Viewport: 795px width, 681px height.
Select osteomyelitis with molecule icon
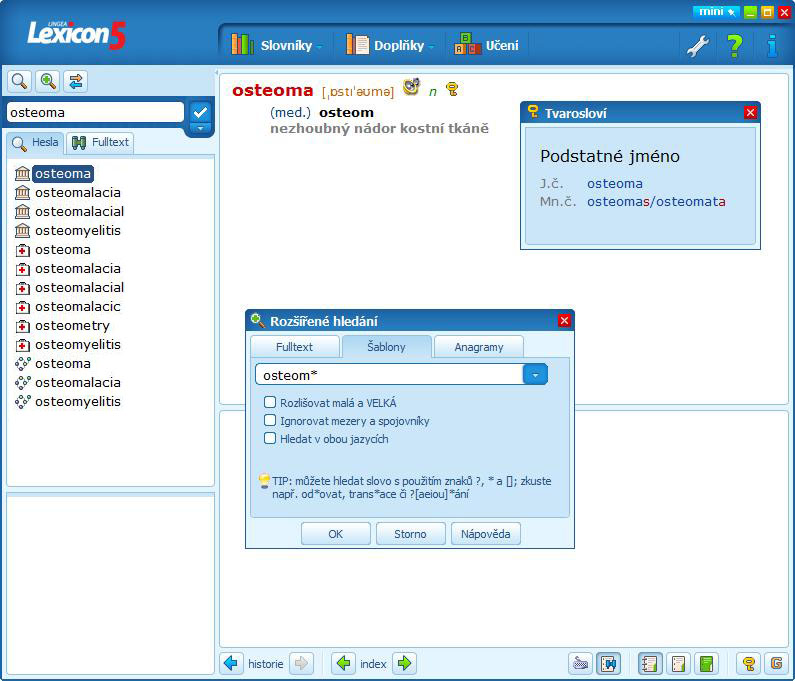(78, 402)
